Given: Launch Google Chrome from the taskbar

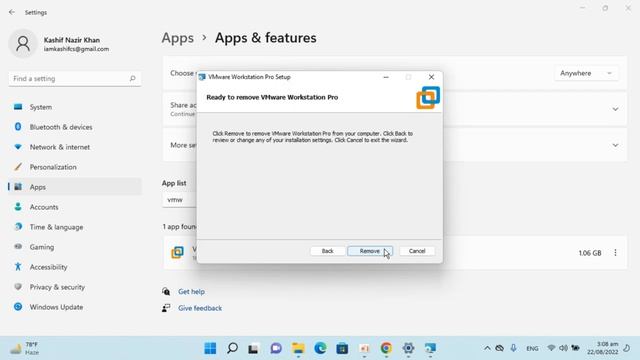Looking at the screenshot, I should [386, 348].
